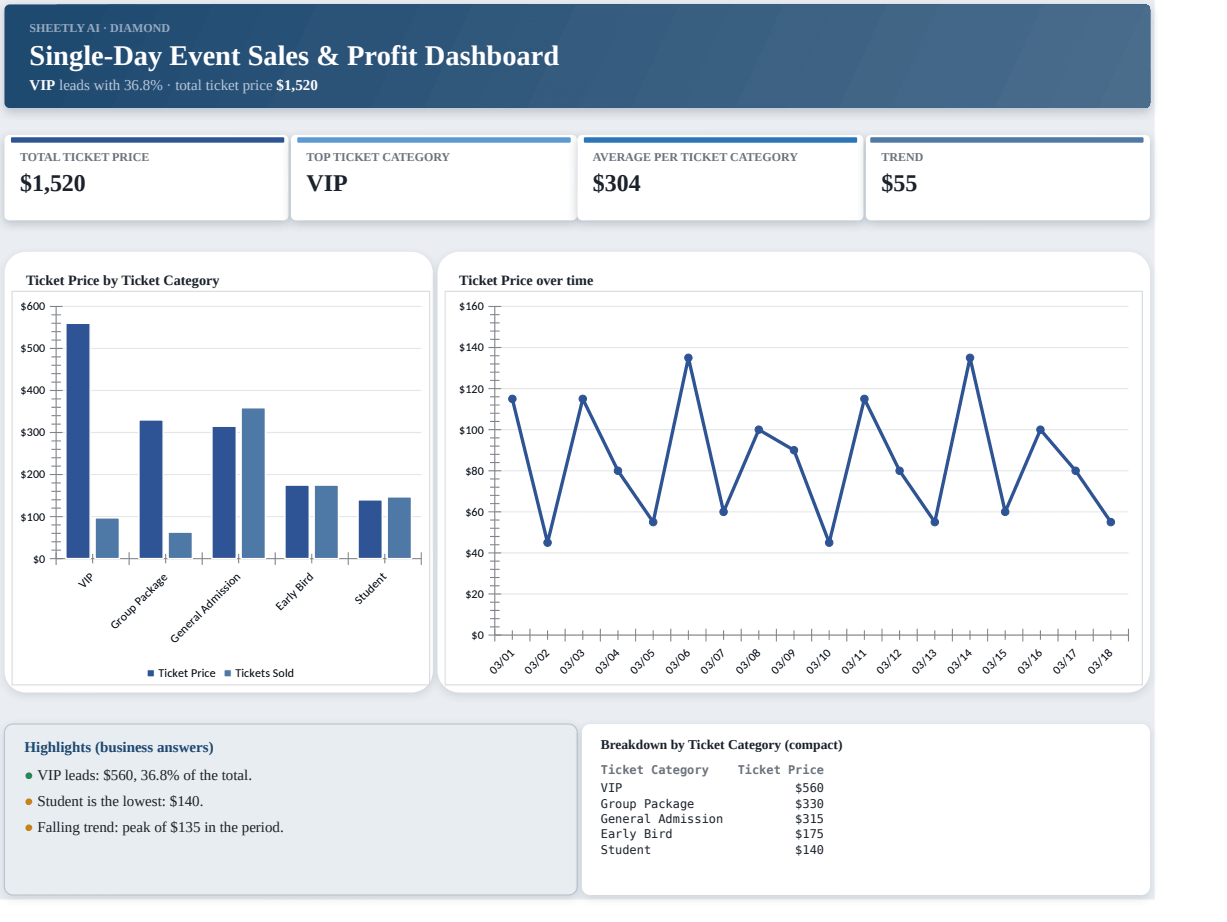The image size is (1227, 922).
Task: Select the Student Ticket Price bar
Action: click(370, 529)
